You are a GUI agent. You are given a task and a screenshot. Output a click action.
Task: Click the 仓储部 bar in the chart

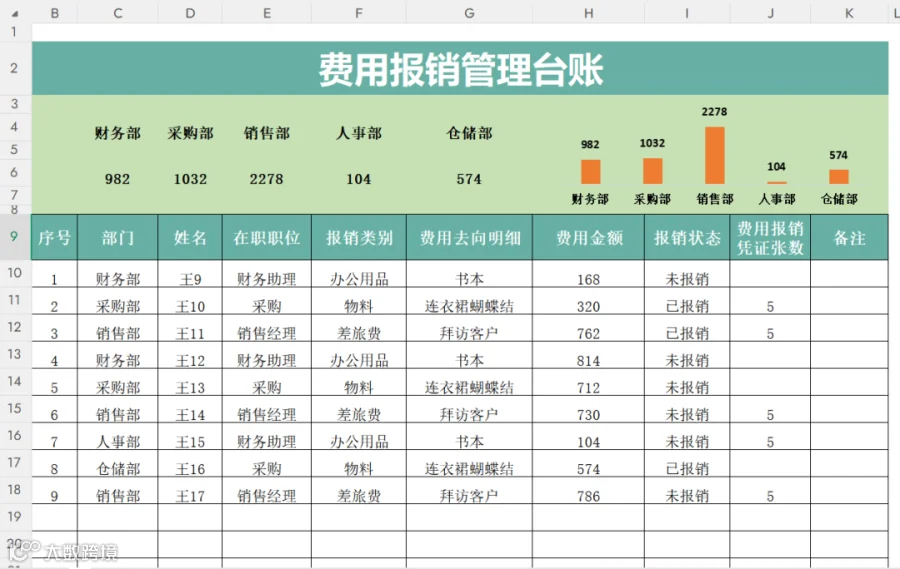point(839,177)
